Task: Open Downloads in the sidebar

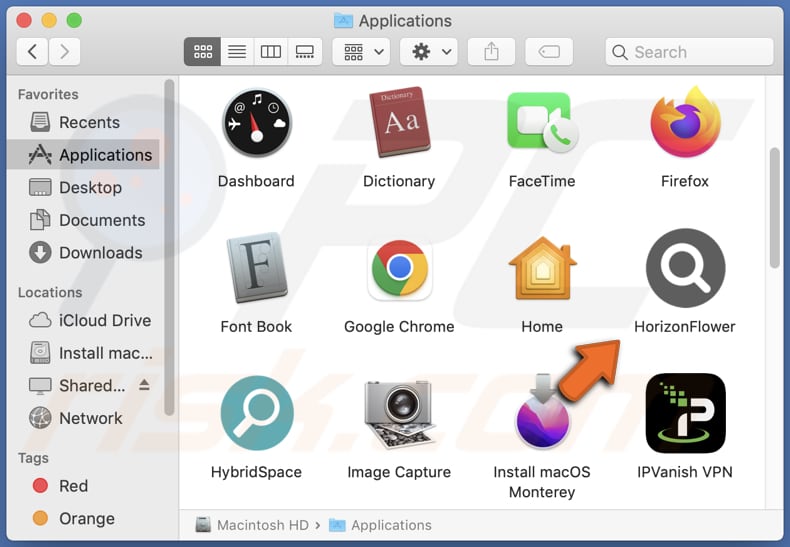Action: (x=84, y=253)
